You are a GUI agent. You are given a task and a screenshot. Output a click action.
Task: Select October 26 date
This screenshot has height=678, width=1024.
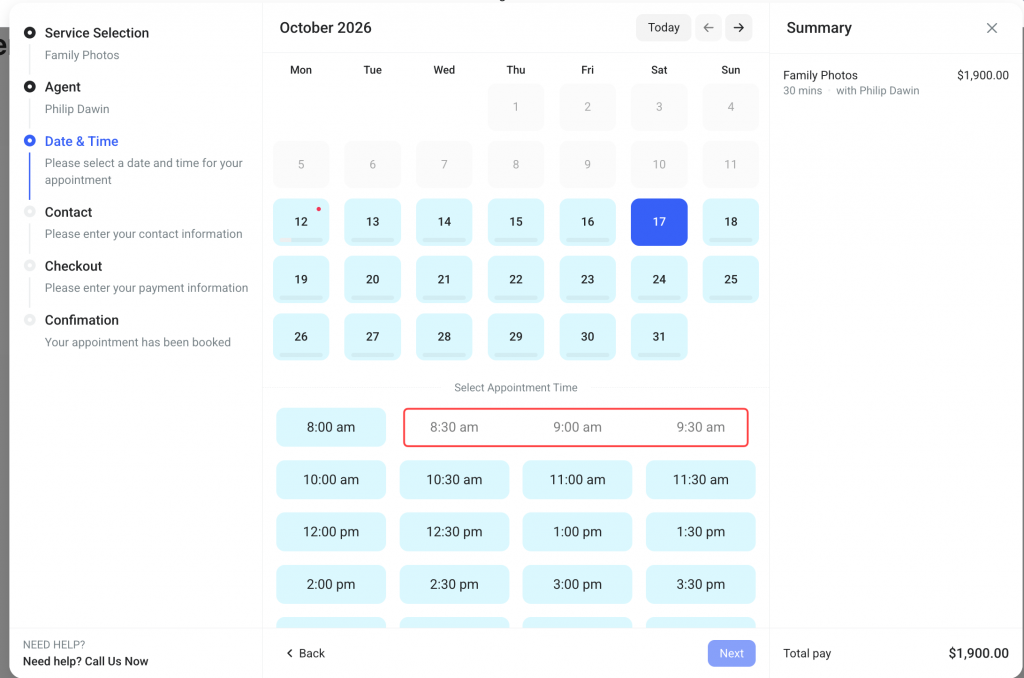pyautogui.click(x=301, y=337)
